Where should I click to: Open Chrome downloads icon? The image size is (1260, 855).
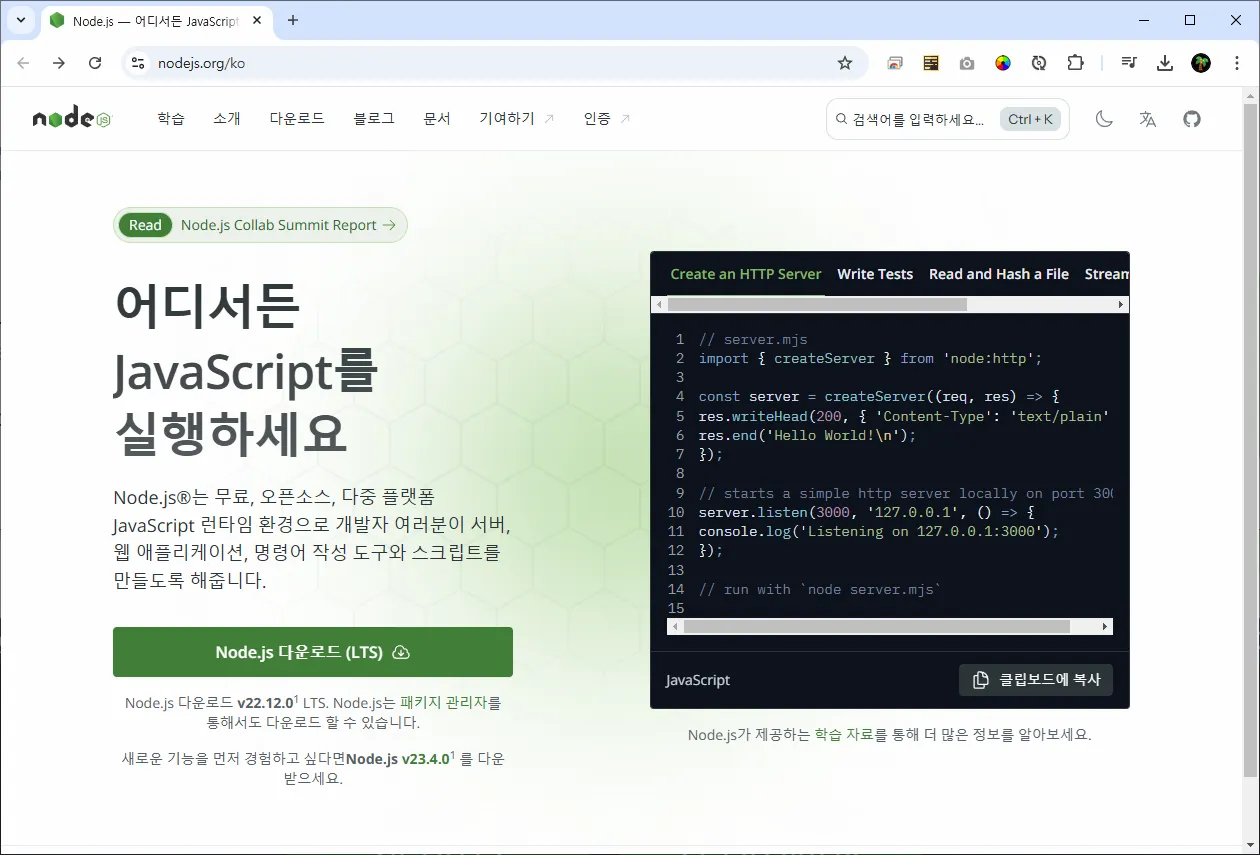tap(1165, 63)
